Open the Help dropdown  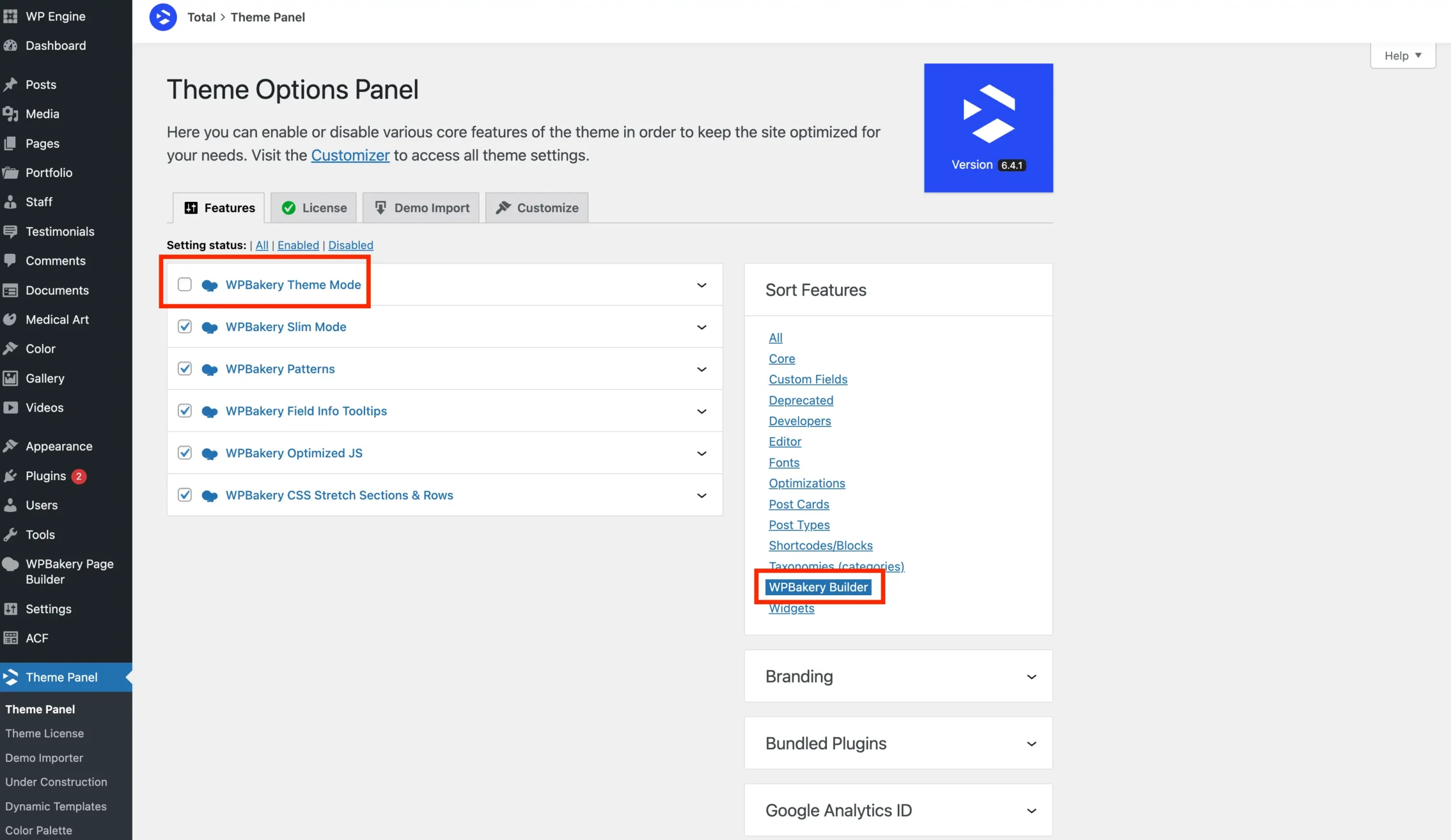click(x=1403, y=56)
